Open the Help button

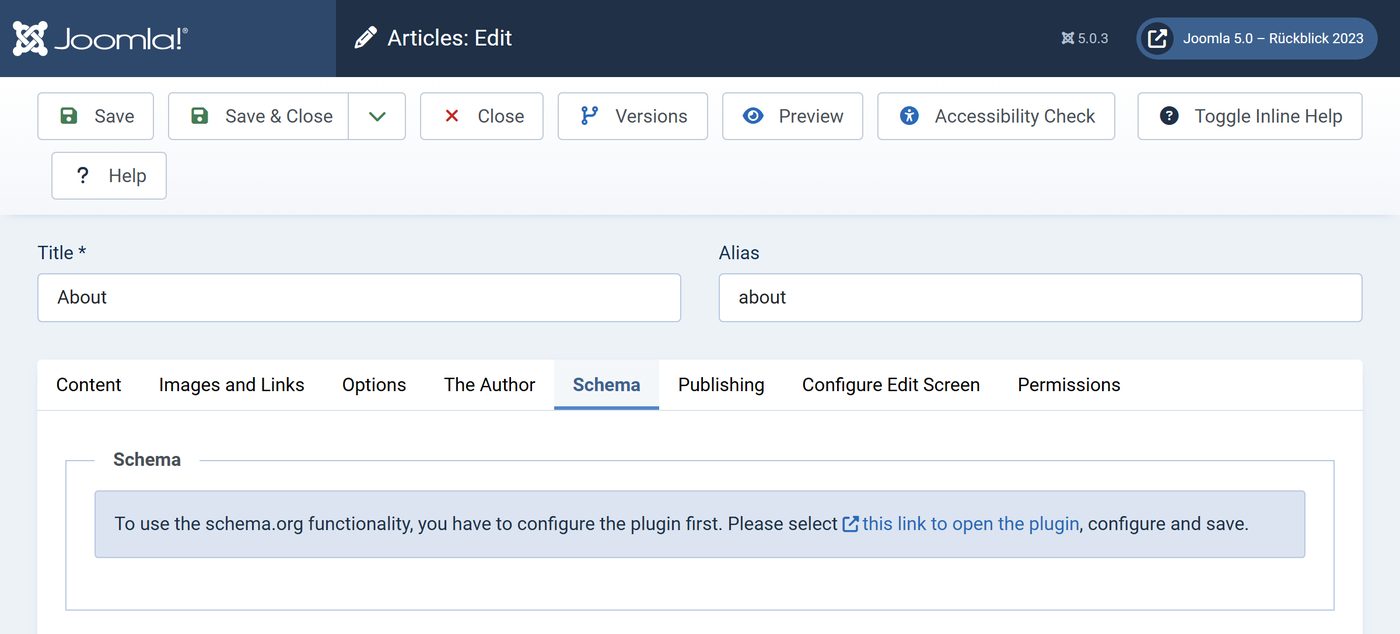(x=109, y=176)
